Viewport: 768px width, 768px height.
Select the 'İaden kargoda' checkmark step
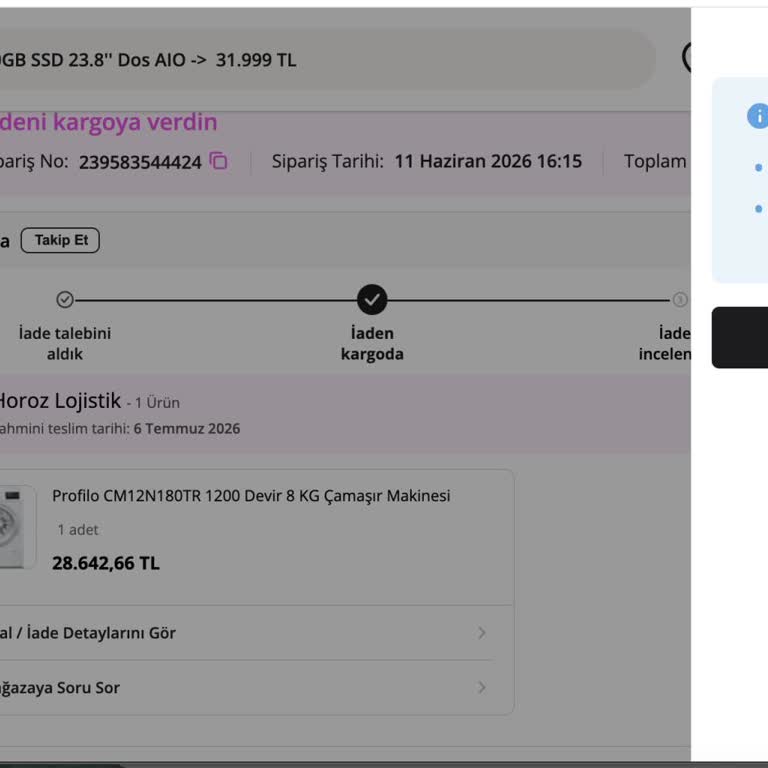[372, 299]
